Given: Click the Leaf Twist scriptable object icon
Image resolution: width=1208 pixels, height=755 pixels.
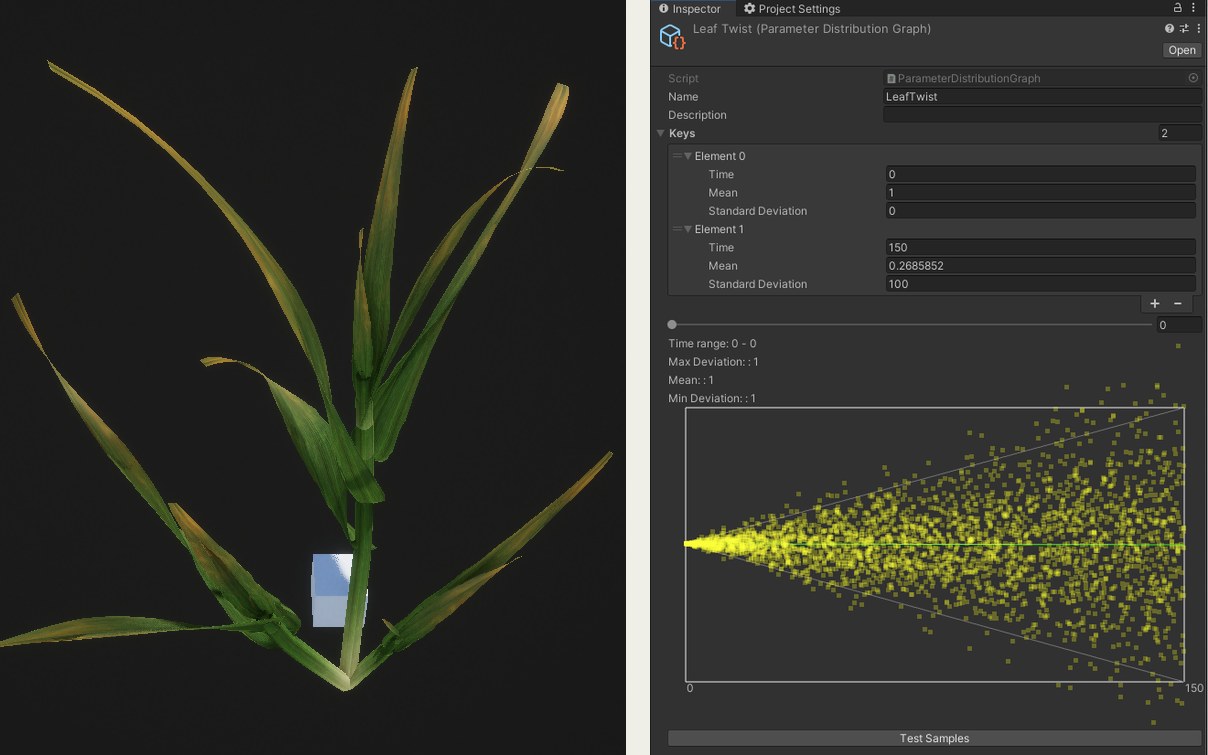Looking at the screenshot, I should pyautogui.click(x=672, y=37).
